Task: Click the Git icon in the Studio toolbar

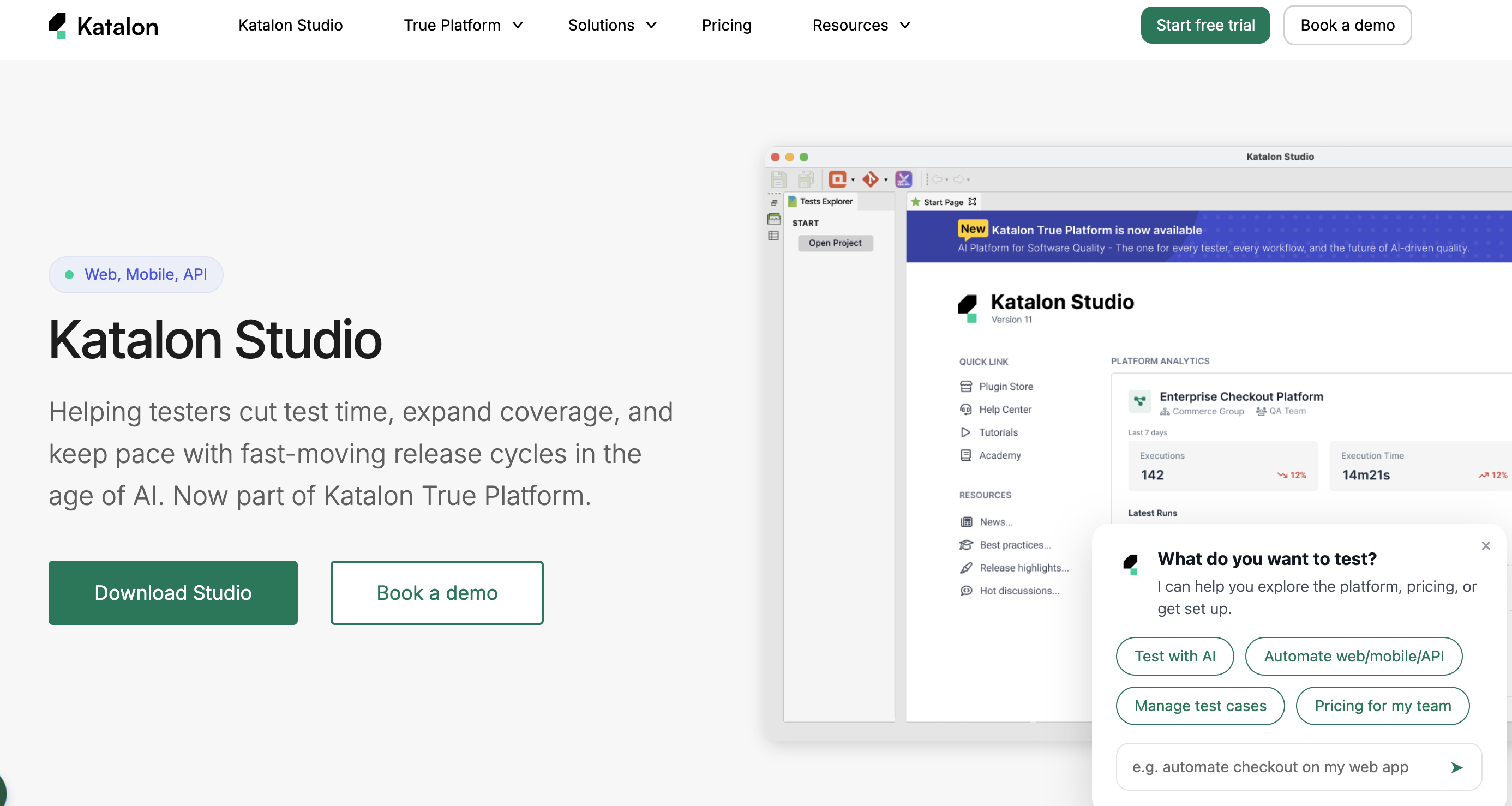Action: [x=871, y=179]
